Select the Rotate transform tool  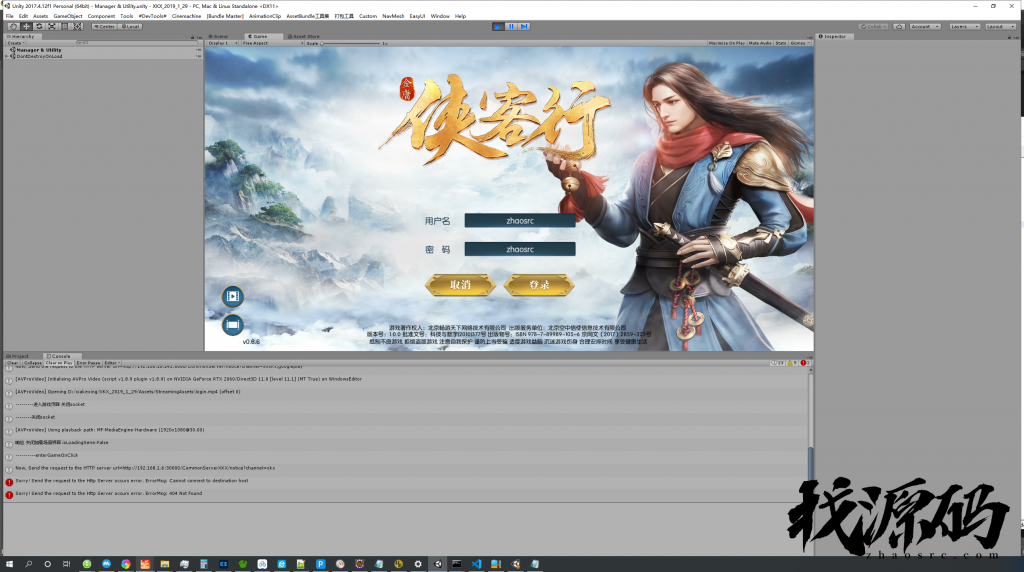point(39,27)
